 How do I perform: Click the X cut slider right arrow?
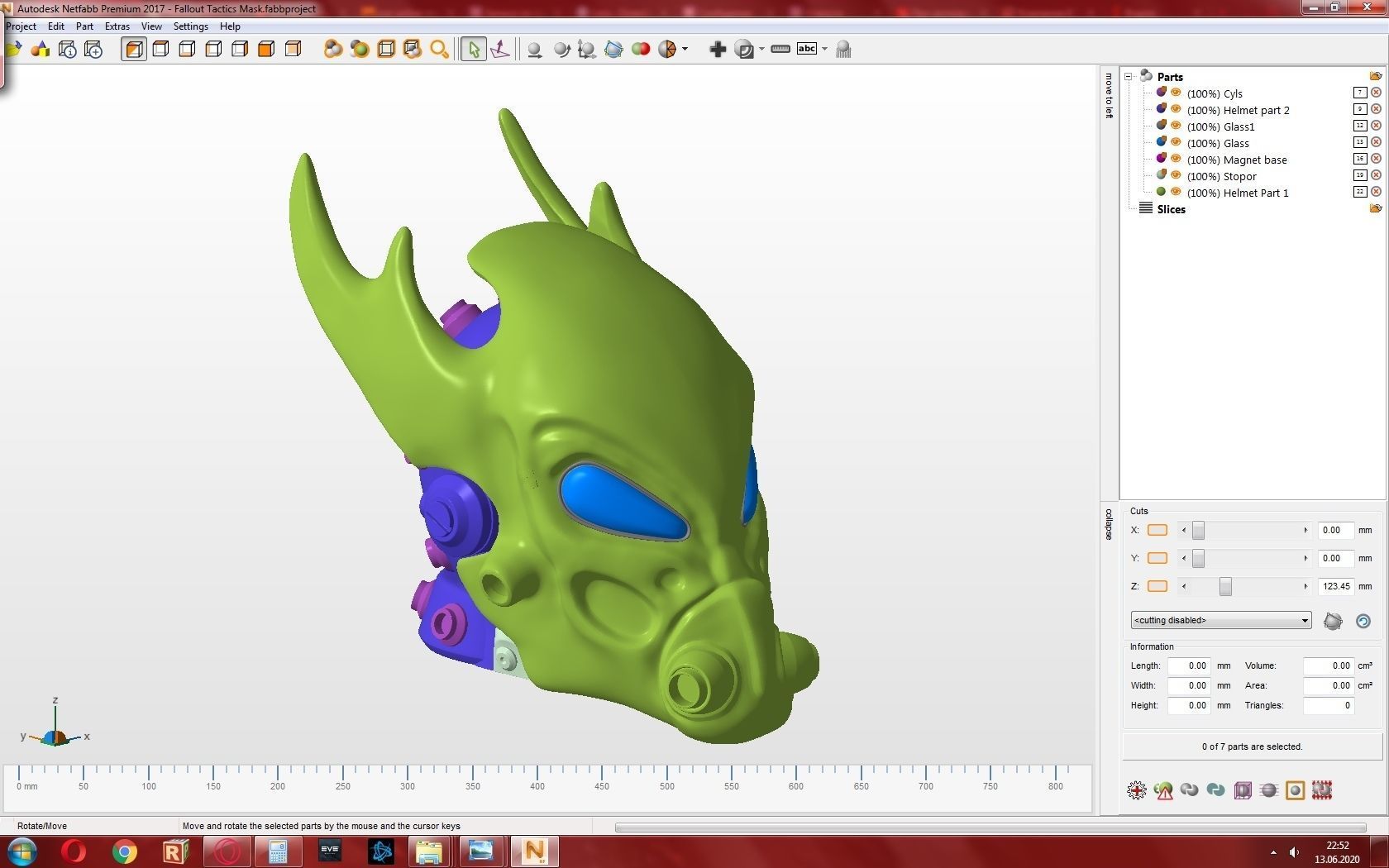1305,530
